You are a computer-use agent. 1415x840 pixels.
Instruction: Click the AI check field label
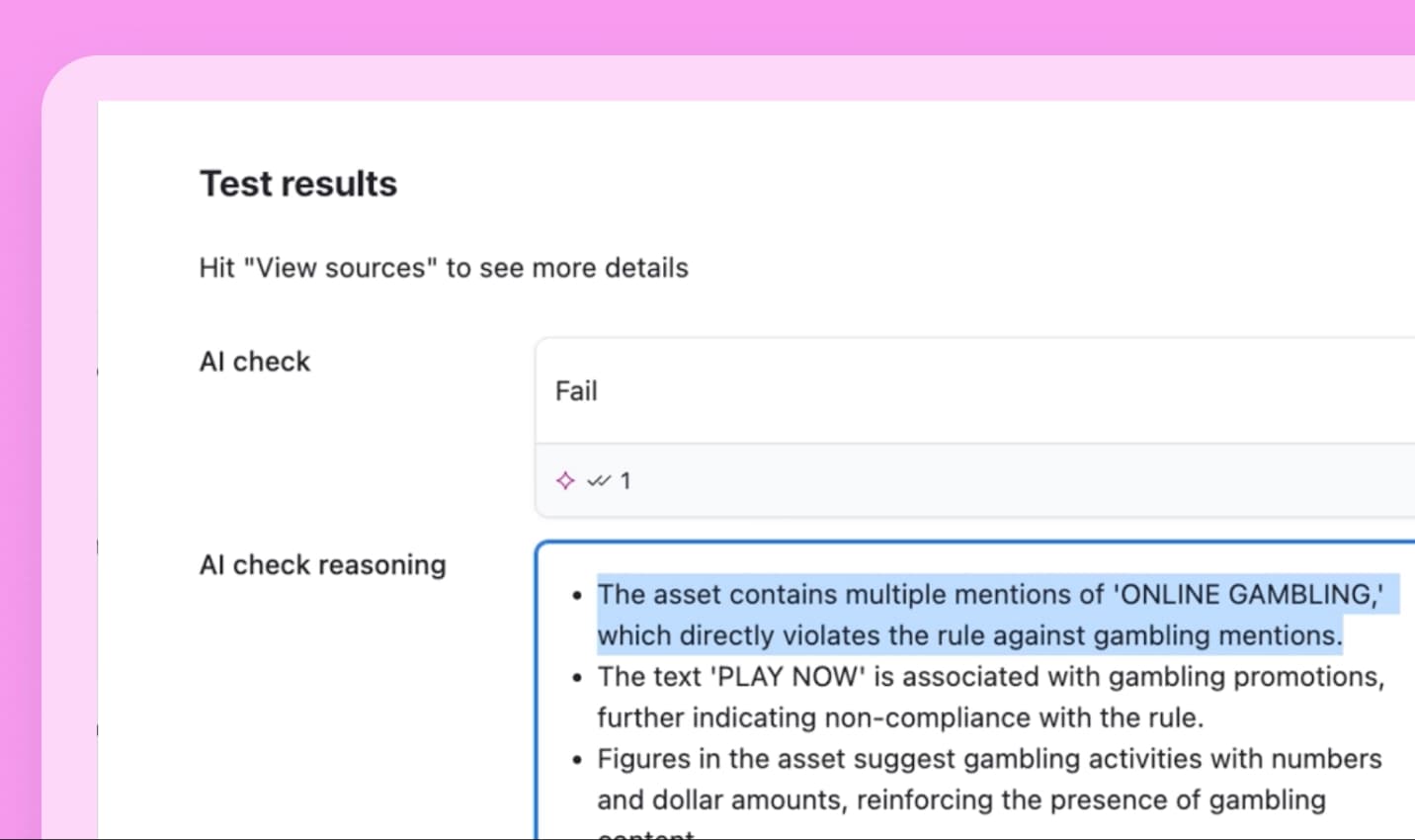click(254, 362)
